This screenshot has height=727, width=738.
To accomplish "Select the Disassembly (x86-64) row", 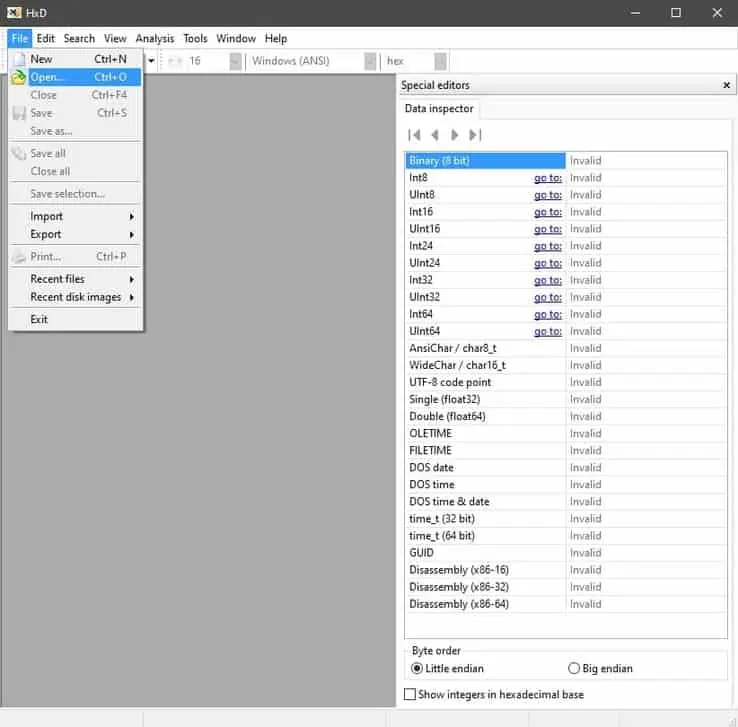I will [565, 604].
